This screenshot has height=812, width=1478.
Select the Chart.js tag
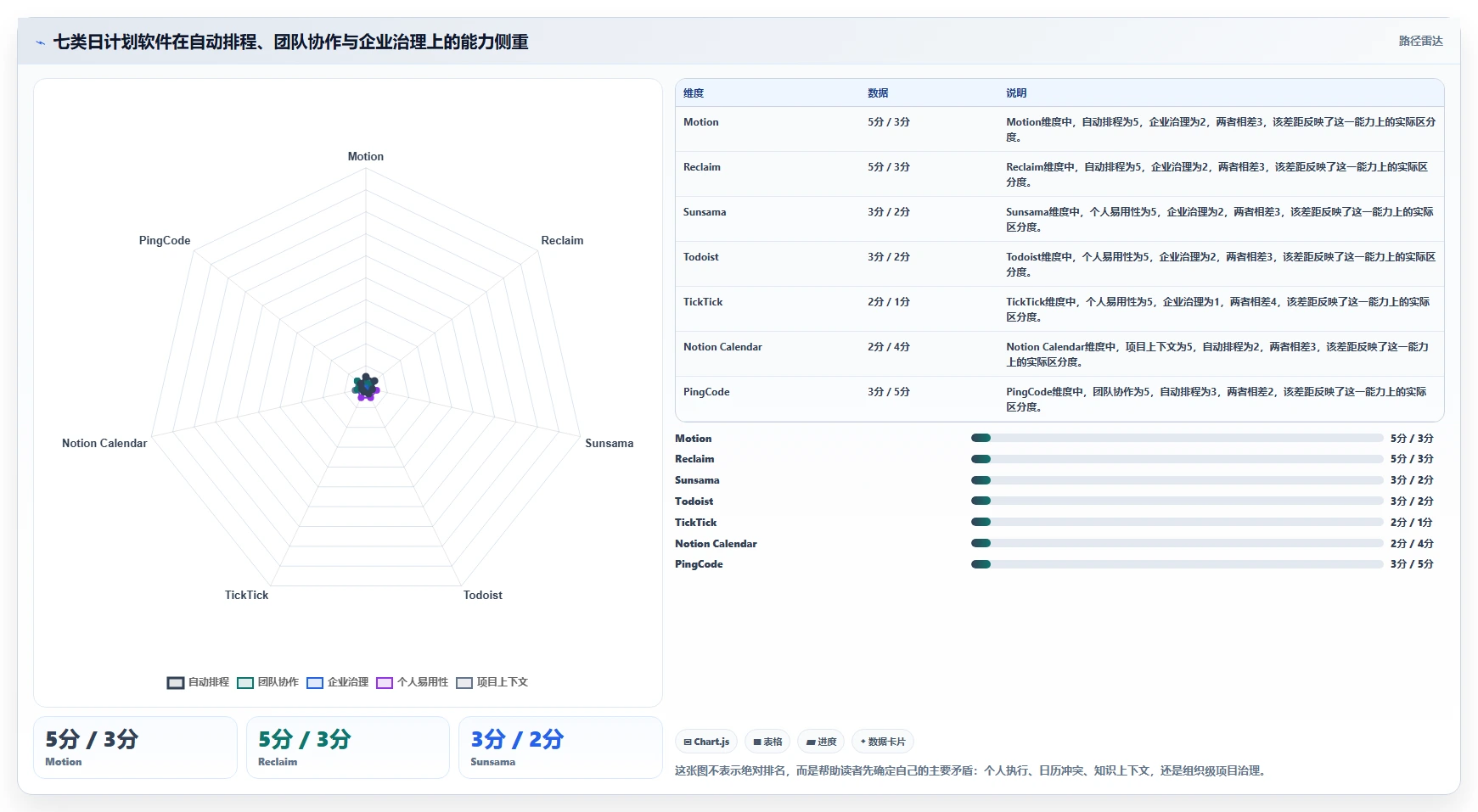point(706,742)
